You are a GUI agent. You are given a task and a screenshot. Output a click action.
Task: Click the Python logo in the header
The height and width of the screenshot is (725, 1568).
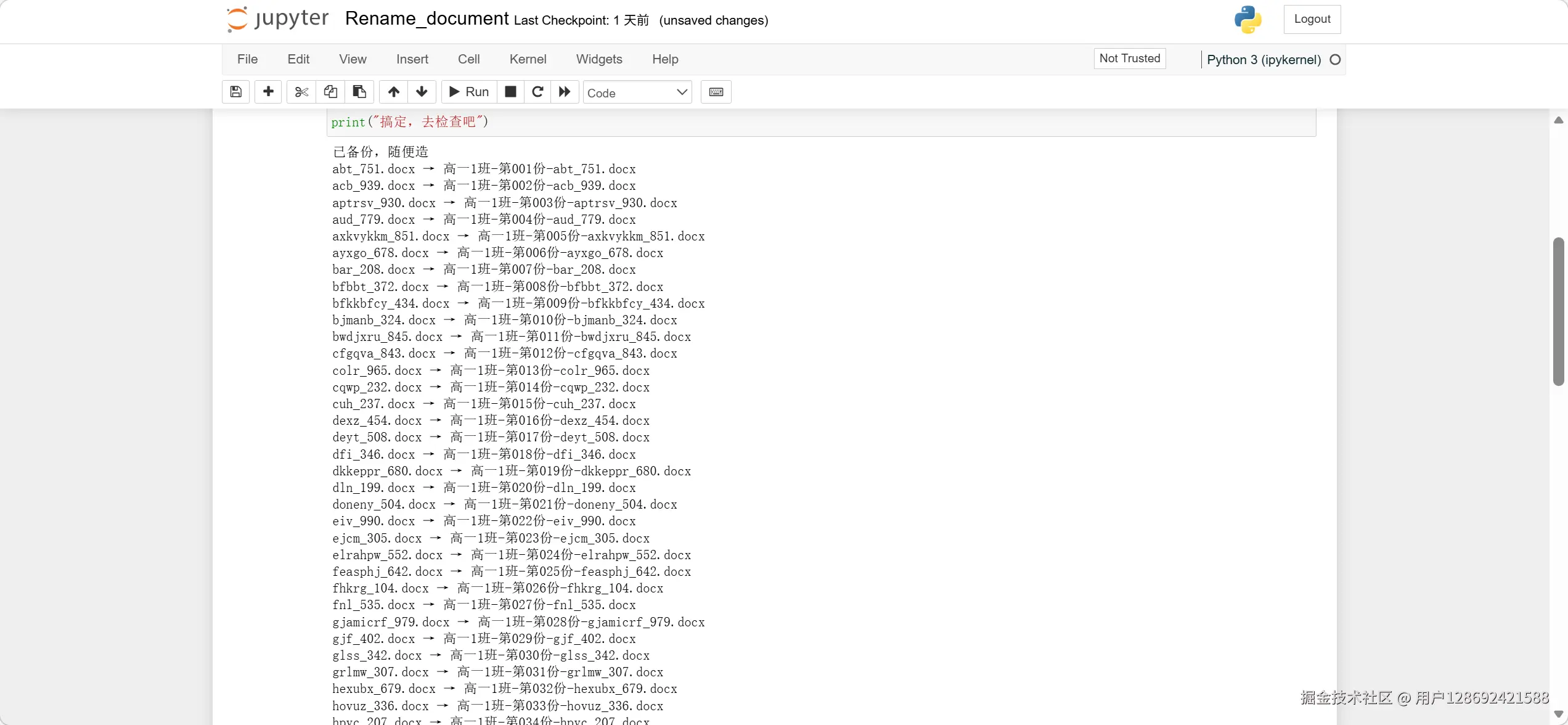[1247, 19]
